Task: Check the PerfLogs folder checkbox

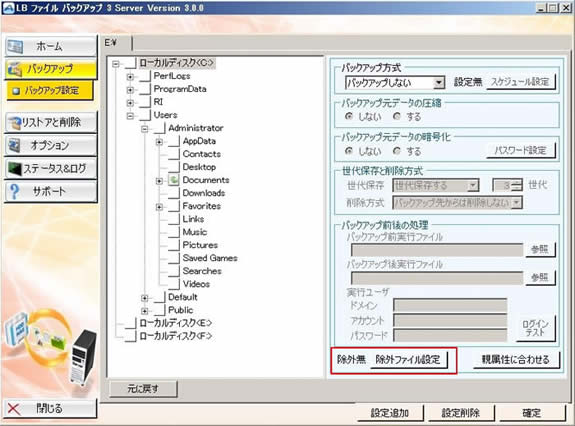Action: 145,76
